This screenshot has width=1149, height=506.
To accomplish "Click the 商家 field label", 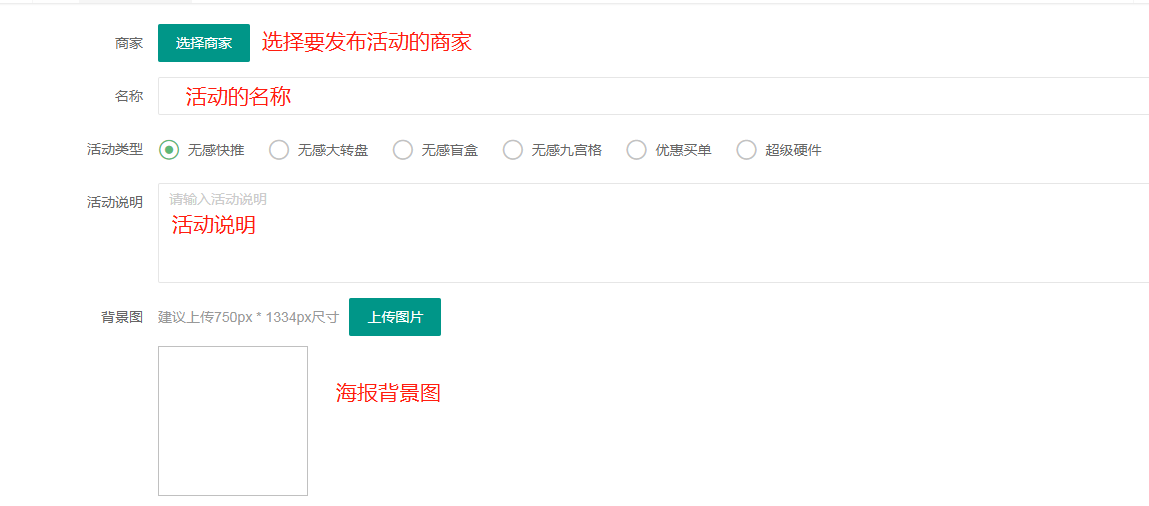I will pos(129,43).
